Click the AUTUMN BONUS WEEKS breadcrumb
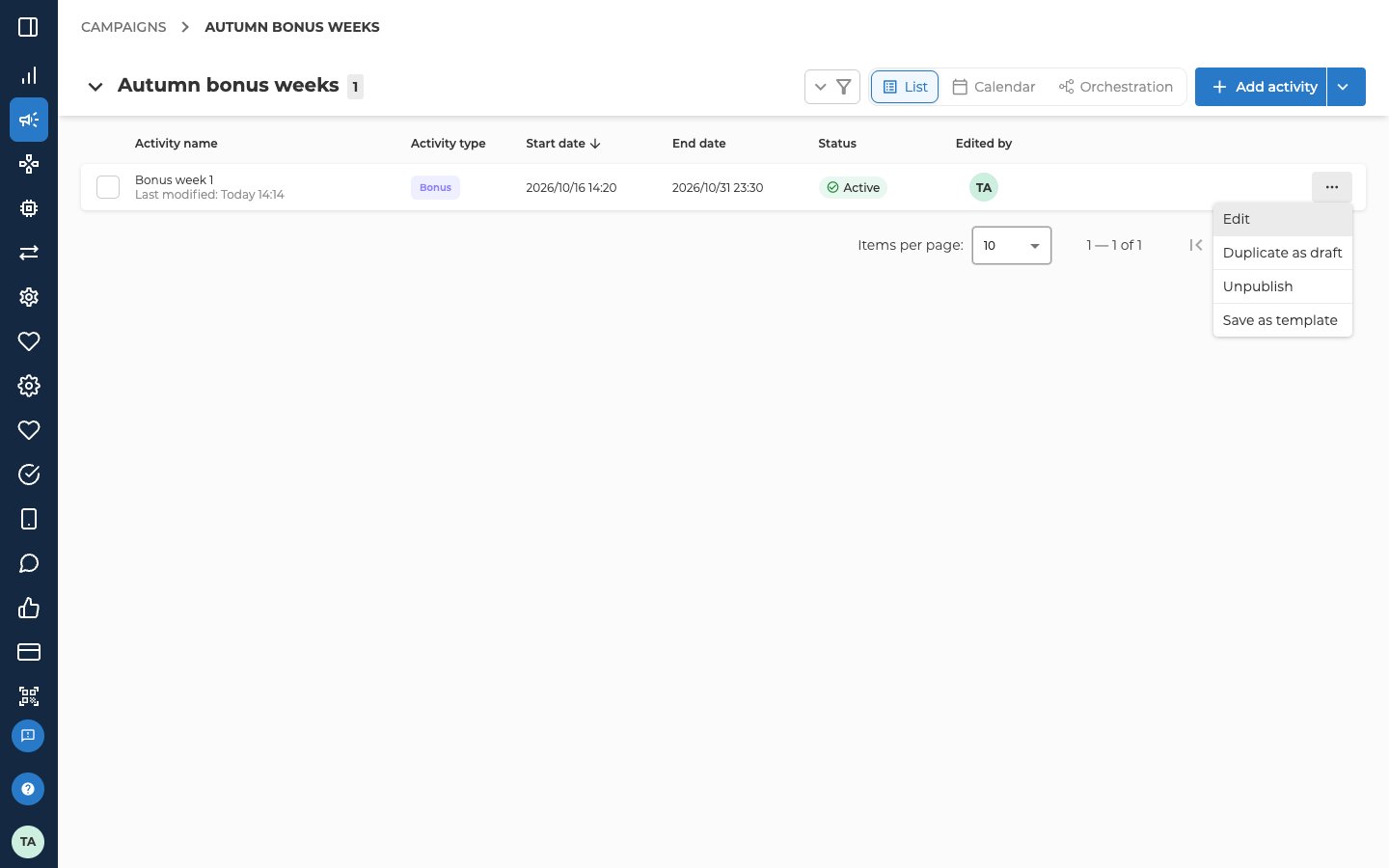 [292, 27]
